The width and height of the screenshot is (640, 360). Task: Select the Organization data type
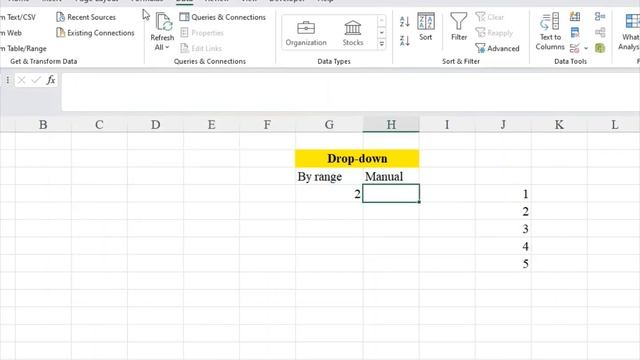point(306,33)
